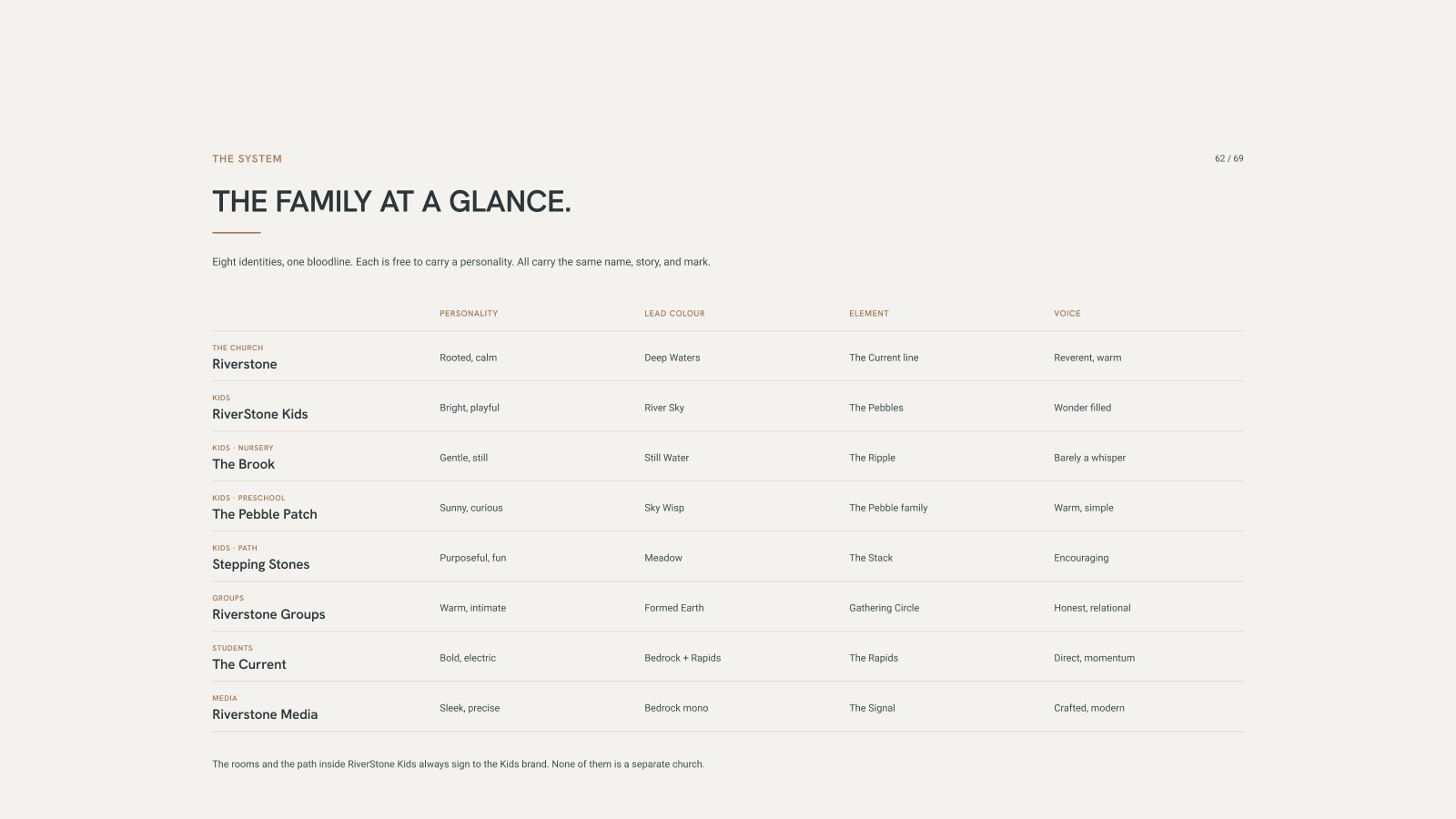Click the 'Meadow' cell
The height and width of the screenshot is (819, 1456).
pos(663,558)
